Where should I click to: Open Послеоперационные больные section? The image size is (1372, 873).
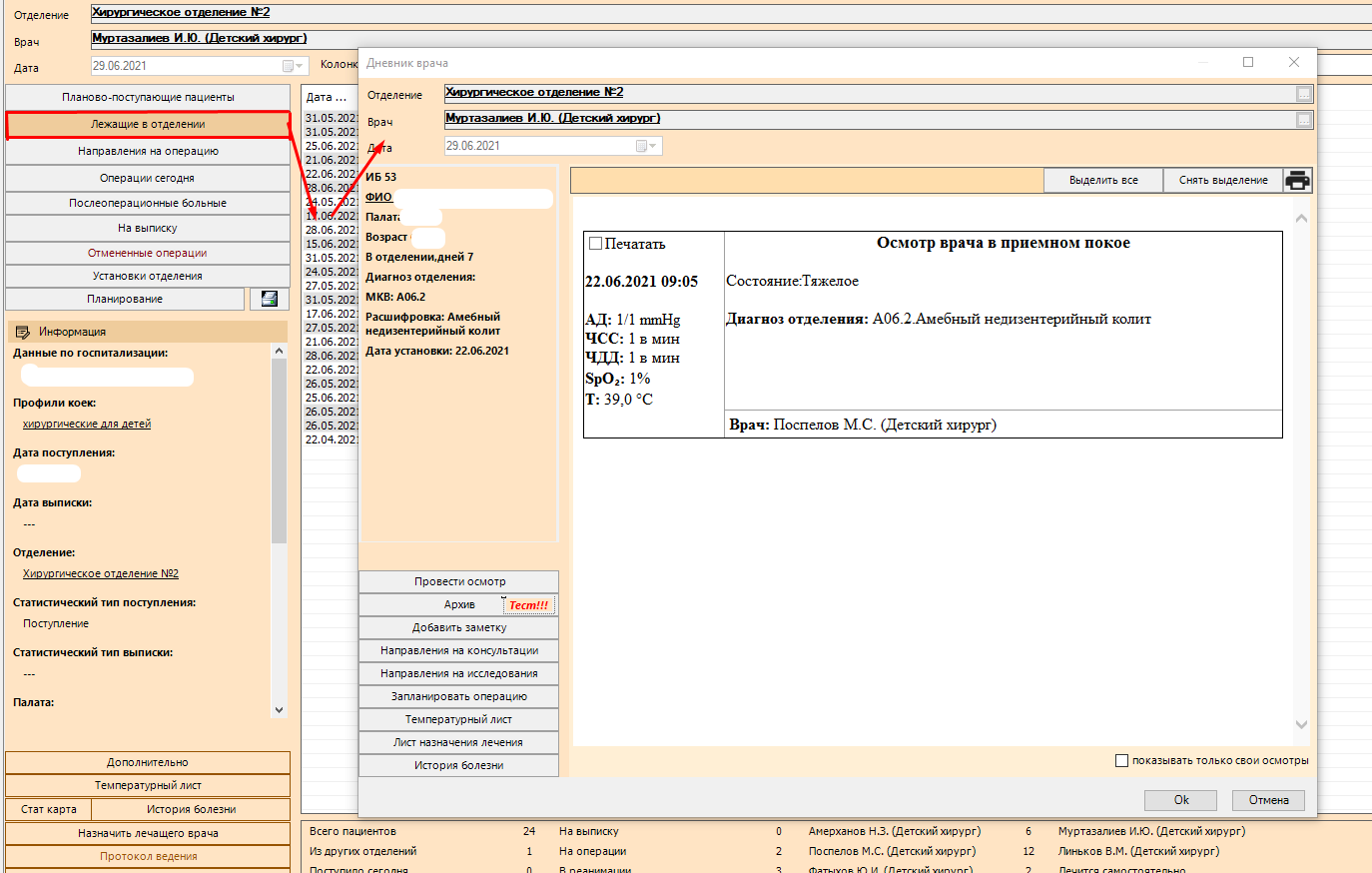pos(148,203)
